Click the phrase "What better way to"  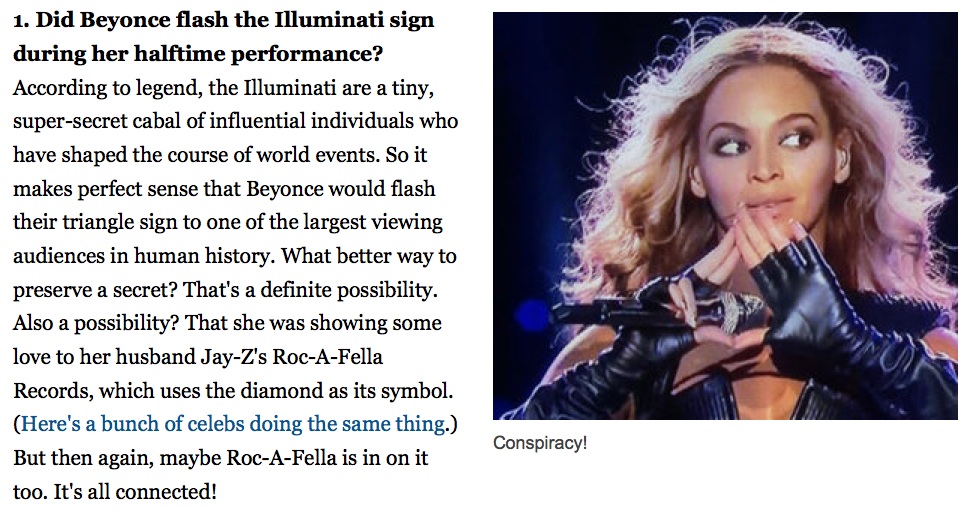(369, 256)
